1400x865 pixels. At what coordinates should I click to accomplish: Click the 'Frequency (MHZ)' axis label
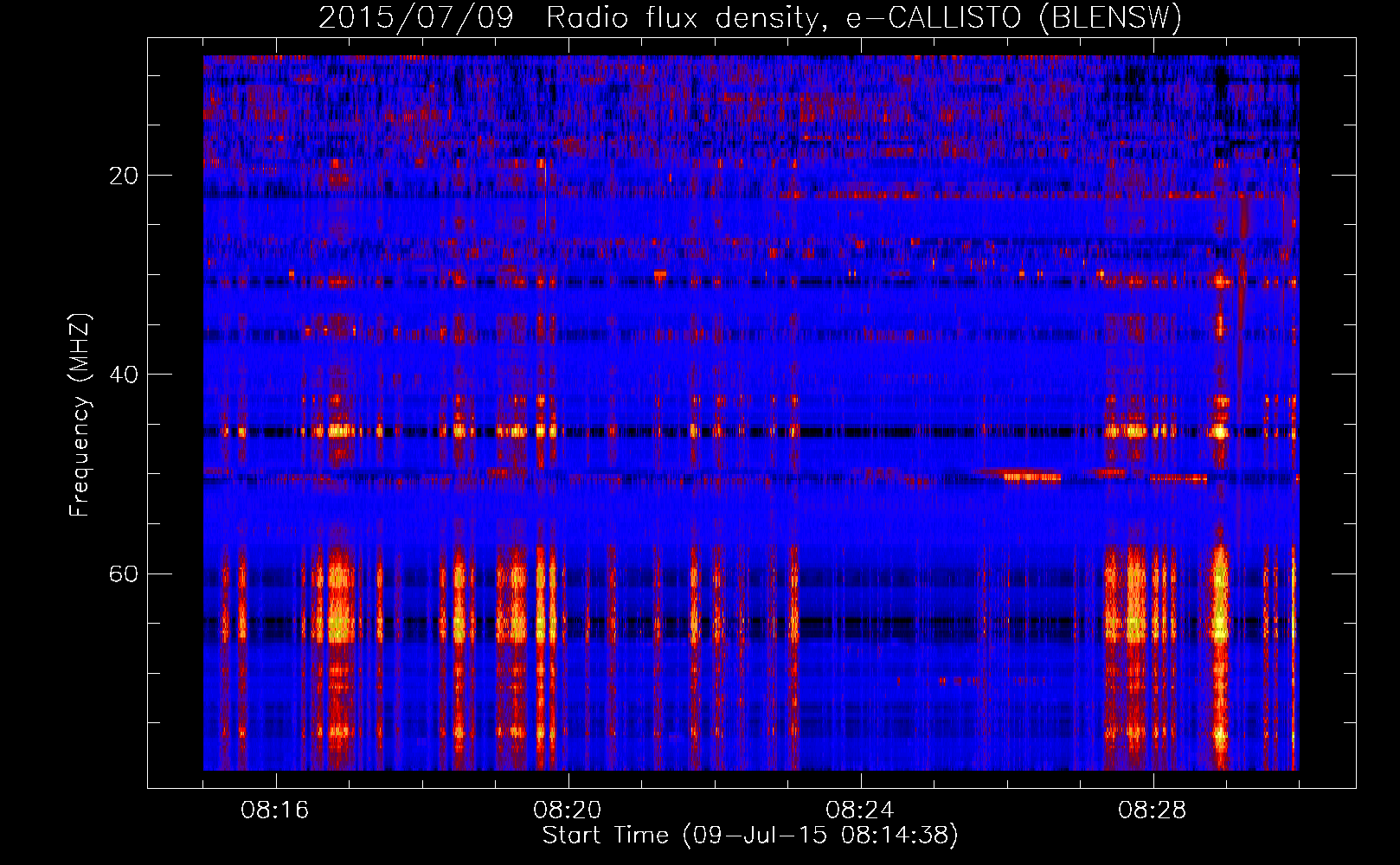point(80,415)
